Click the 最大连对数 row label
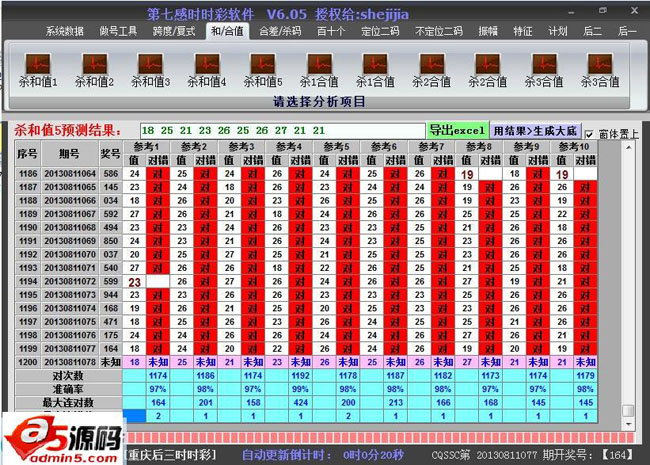This screenshot has height=465, width=650. click(x=68, y=402)
